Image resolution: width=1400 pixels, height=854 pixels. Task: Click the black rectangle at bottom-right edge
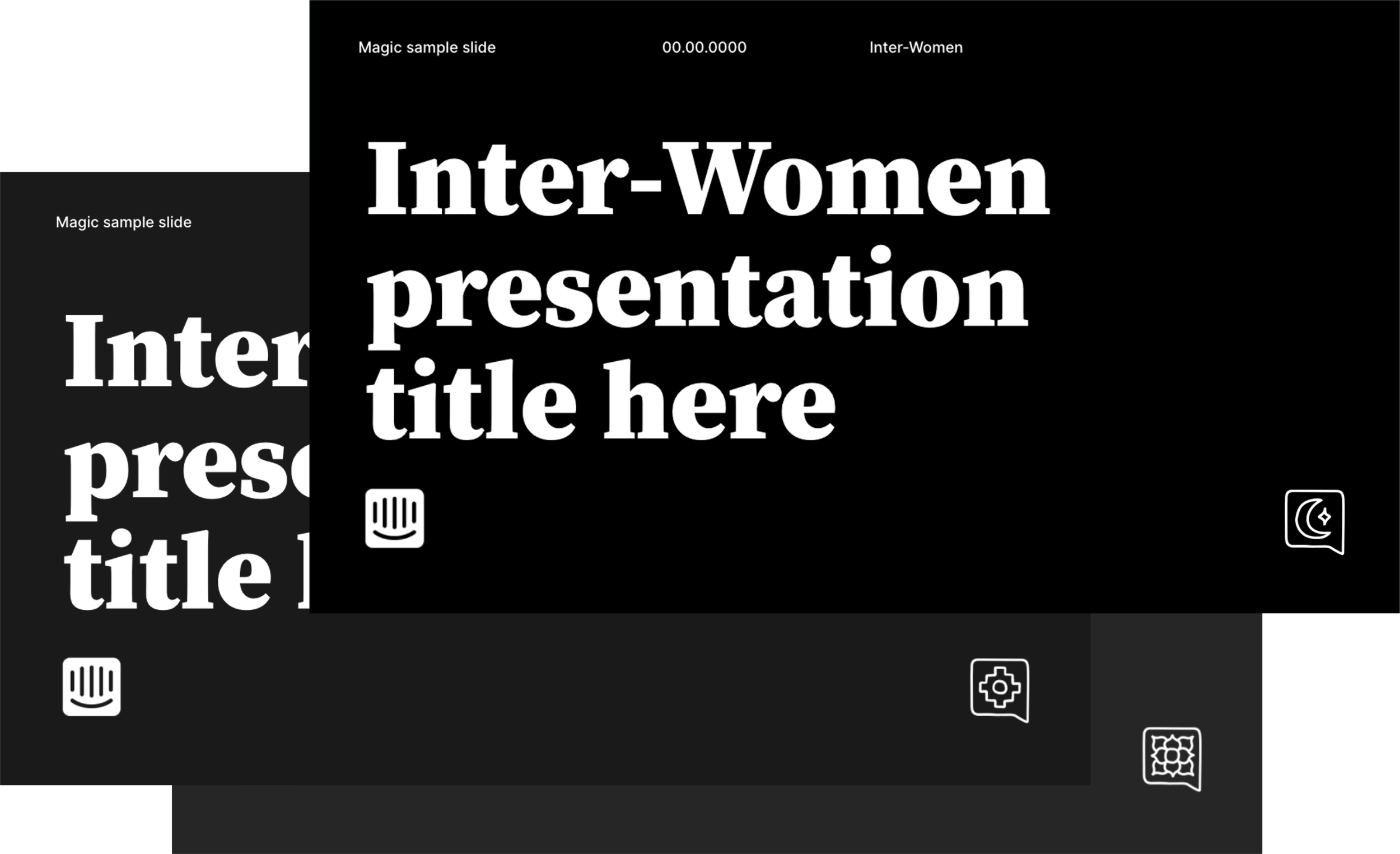coord(1331,733)
